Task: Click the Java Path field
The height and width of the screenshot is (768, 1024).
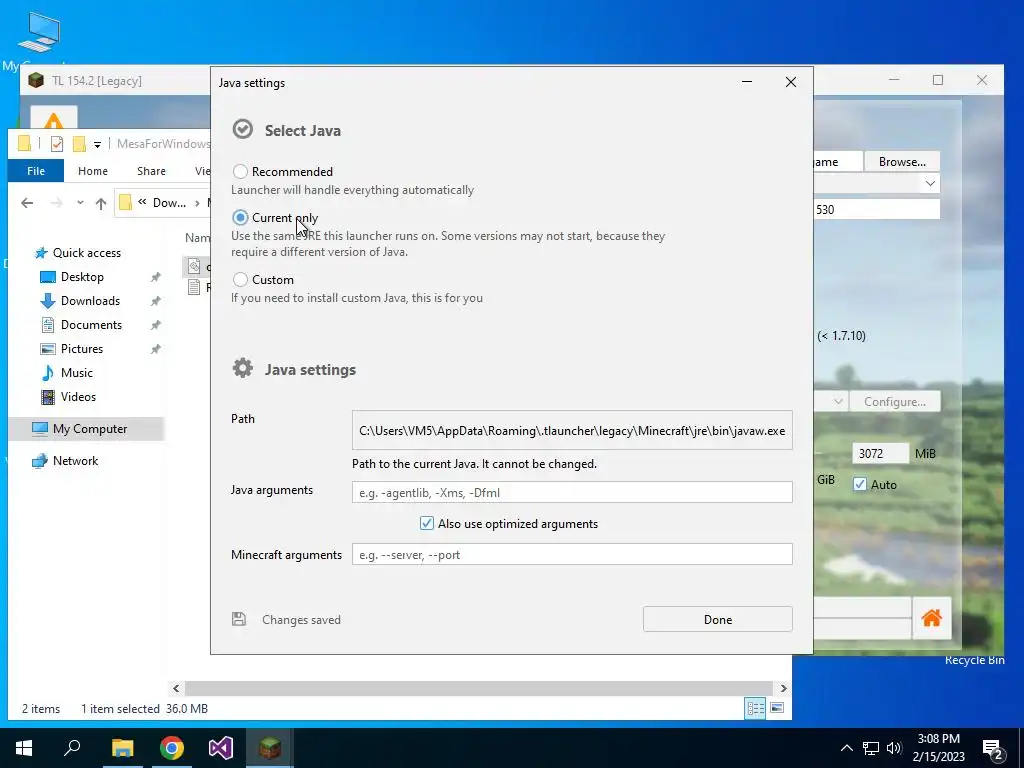Action: 572,430
